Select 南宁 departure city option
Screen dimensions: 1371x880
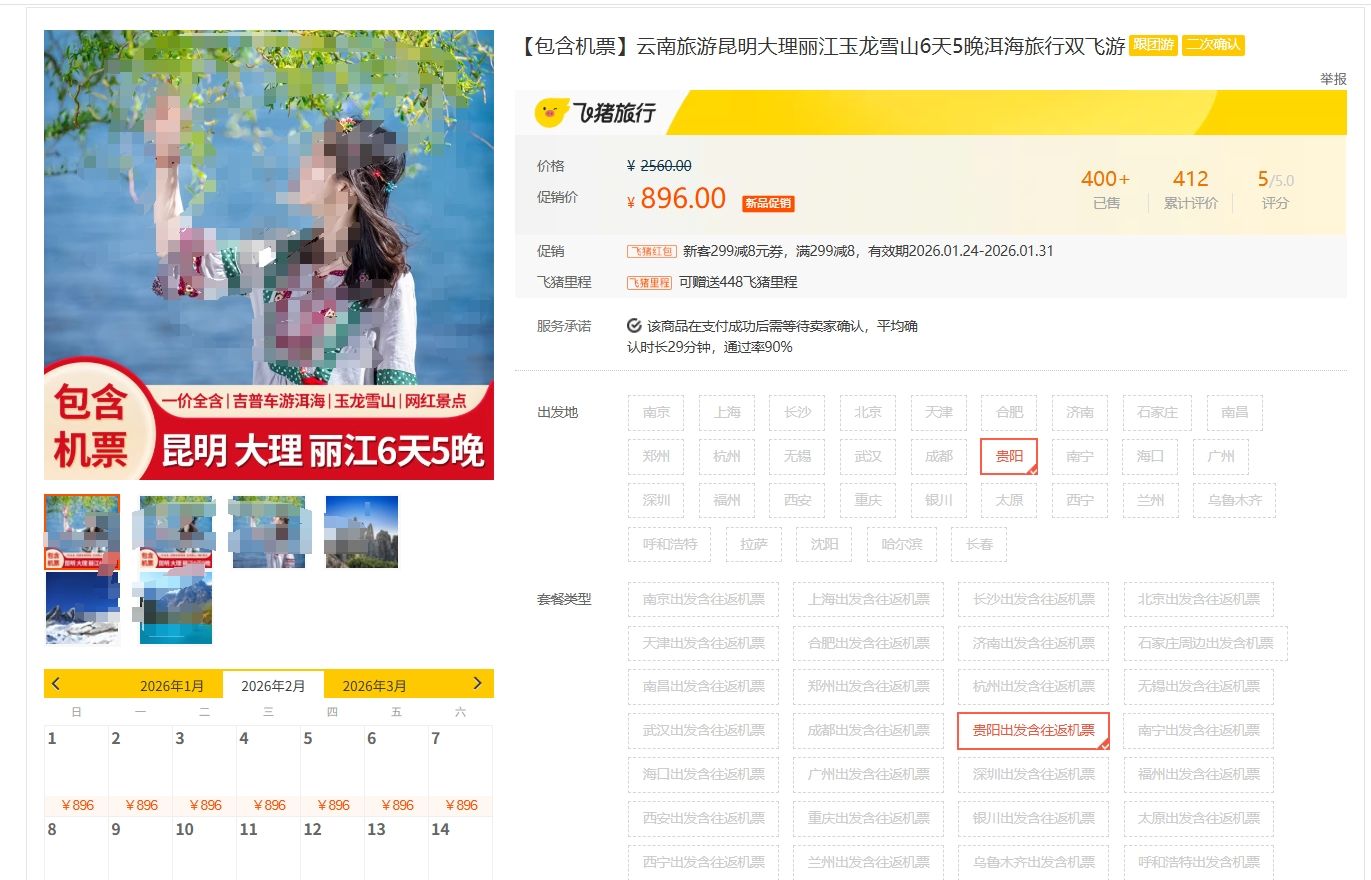1079,456
